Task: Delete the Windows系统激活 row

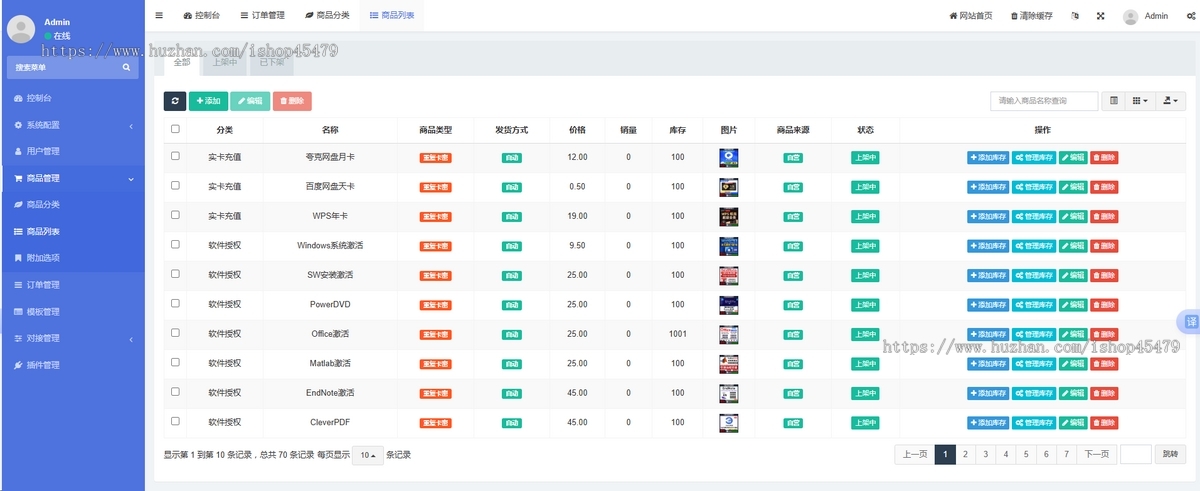Action: (x=1104, y=246)
